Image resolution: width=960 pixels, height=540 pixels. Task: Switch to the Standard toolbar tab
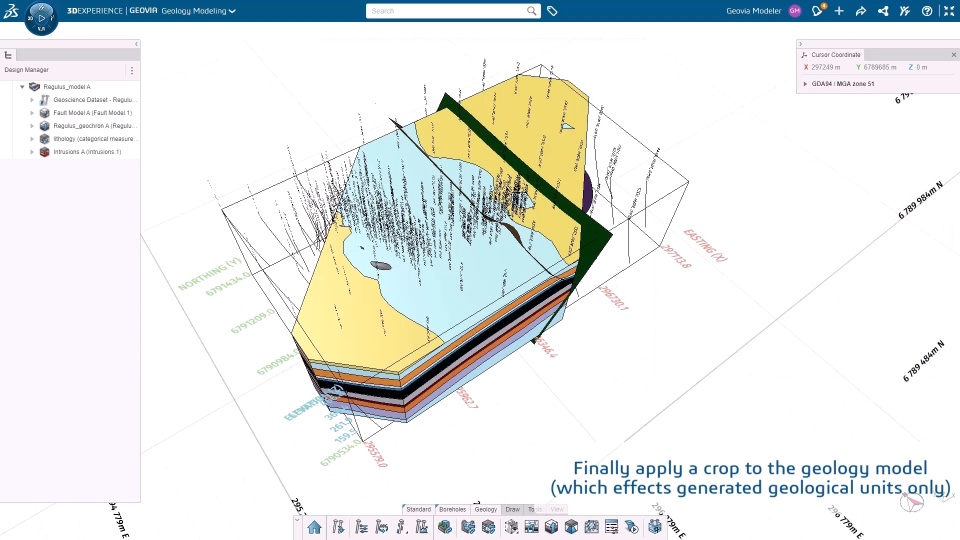pyautogui.click(x=418, y=509)
